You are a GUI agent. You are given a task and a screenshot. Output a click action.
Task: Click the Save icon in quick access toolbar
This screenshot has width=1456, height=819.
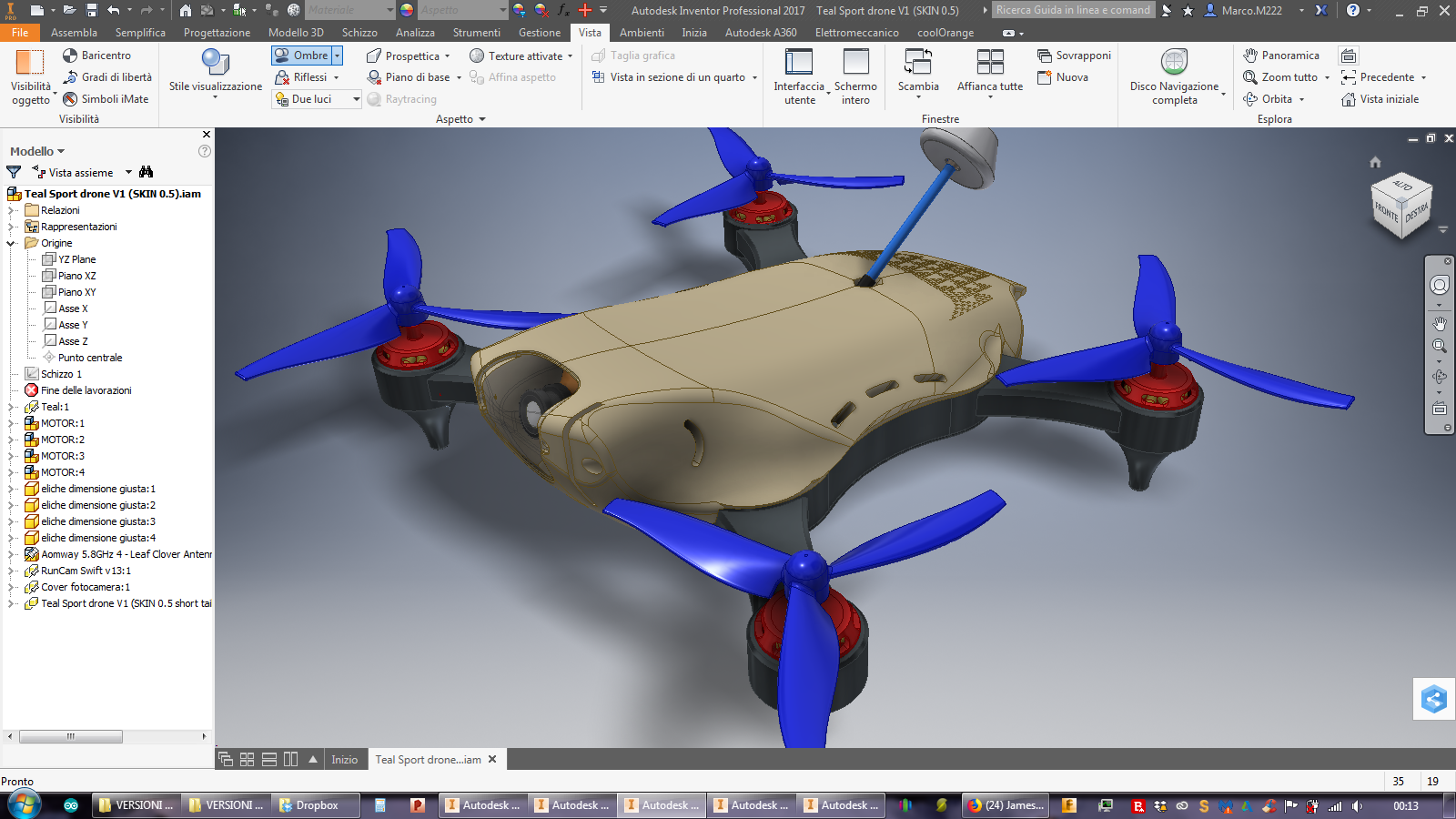coord(92,10)
